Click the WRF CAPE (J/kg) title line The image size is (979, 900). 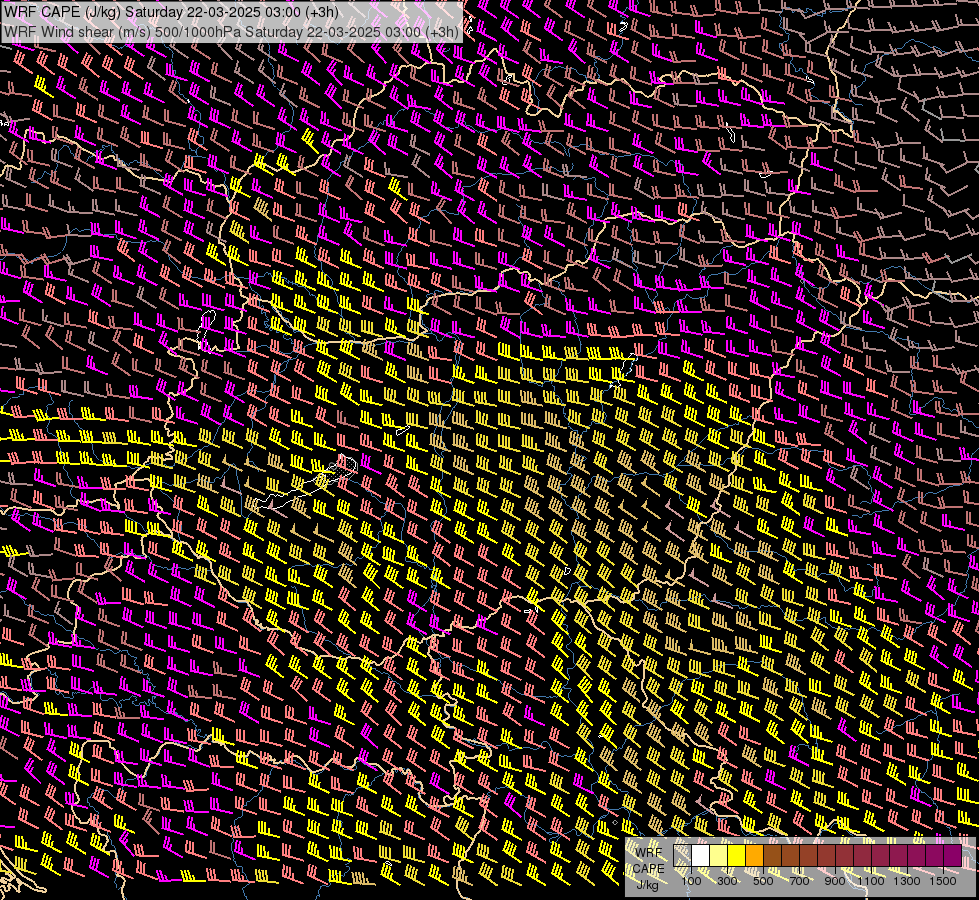point(171,12)
